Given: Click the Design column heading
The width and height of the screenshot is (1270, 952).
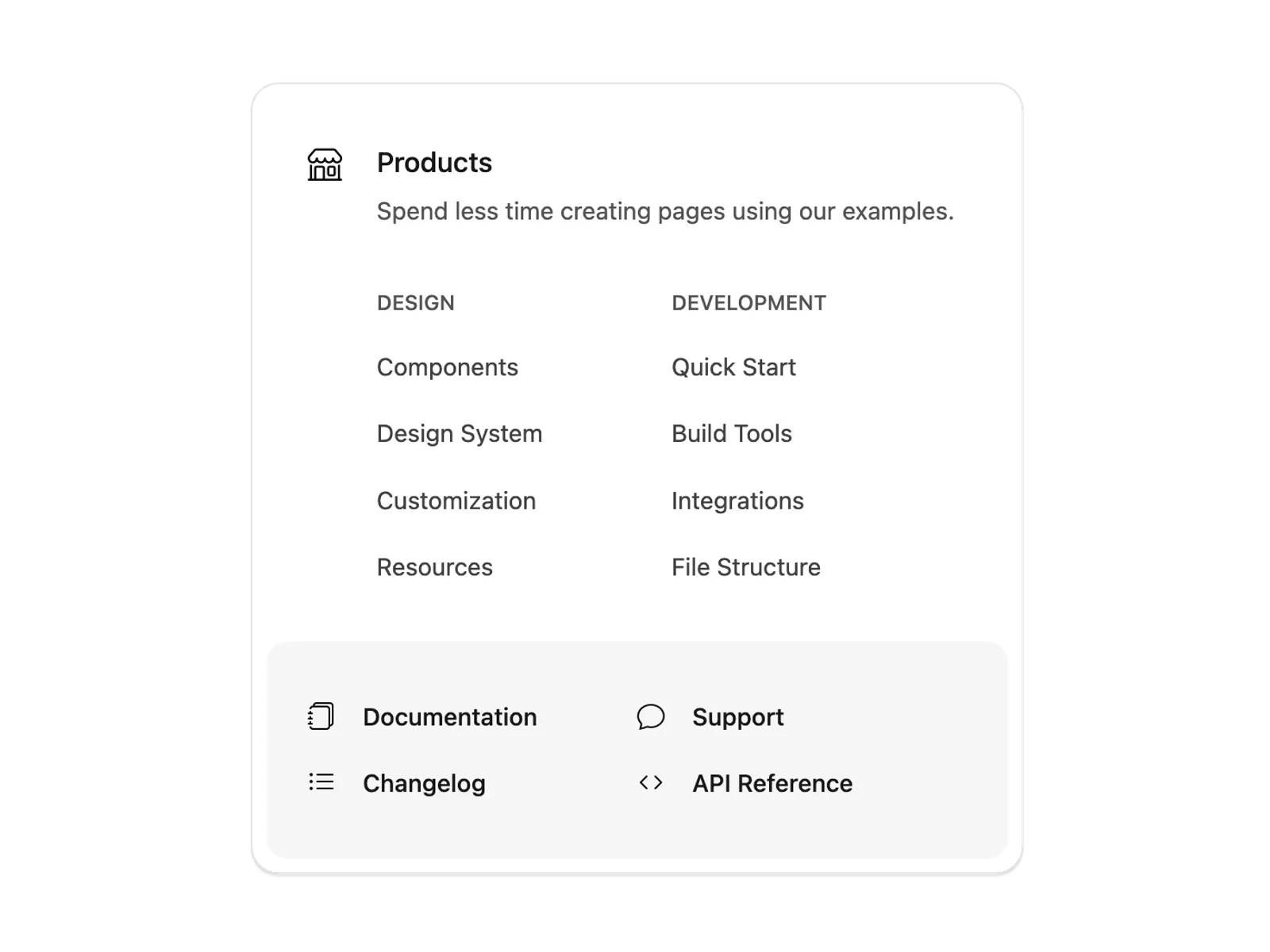Looking at the screenshot, I should [x=416, y=303].
